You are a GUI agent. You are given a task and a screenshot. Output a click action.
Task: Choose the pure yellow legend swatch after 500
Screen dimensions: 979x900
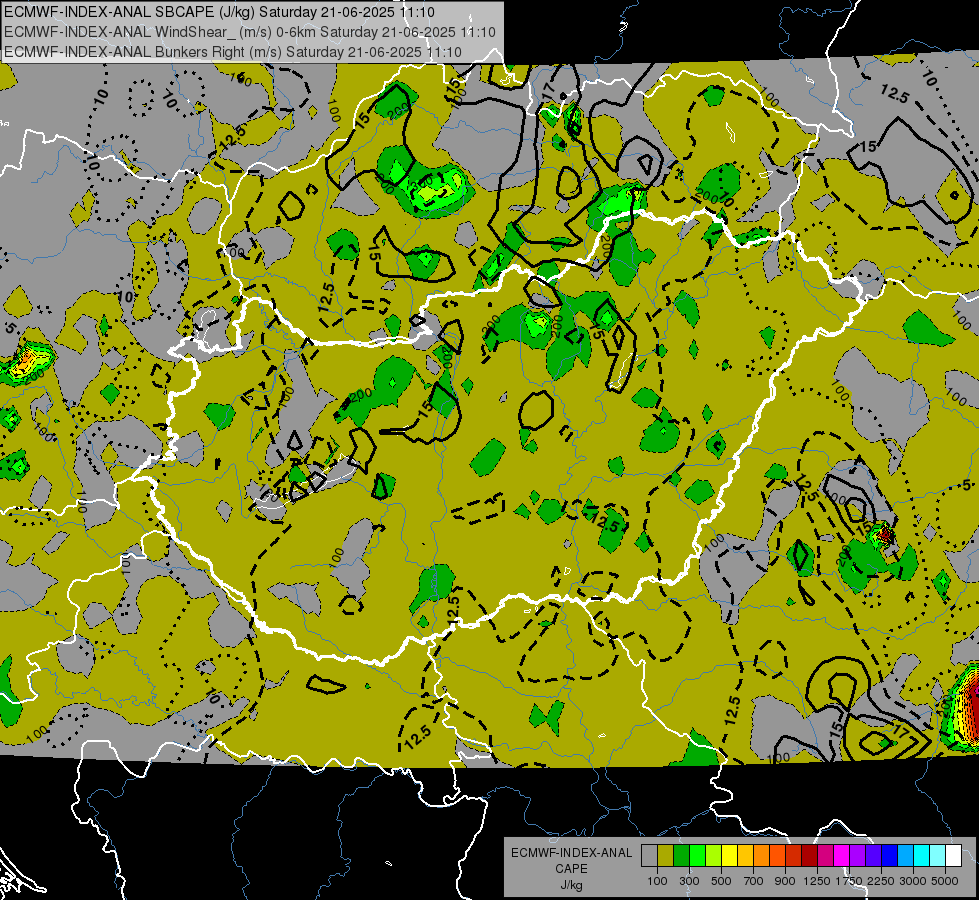(x=729, y=855)
